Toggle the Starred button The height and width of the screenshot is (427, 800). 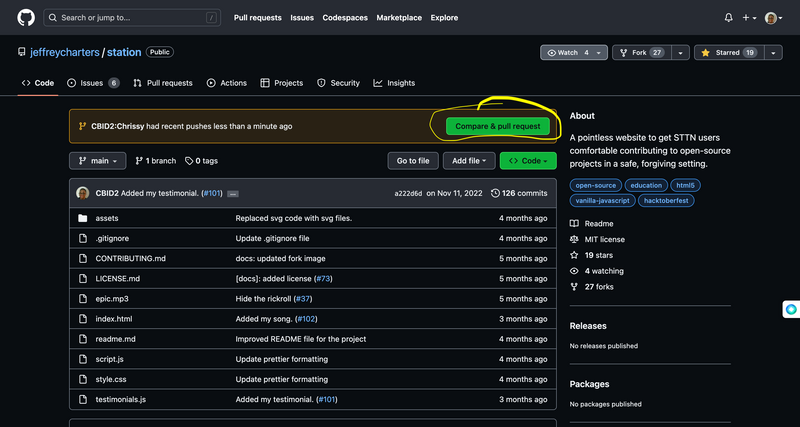point(729,53)
